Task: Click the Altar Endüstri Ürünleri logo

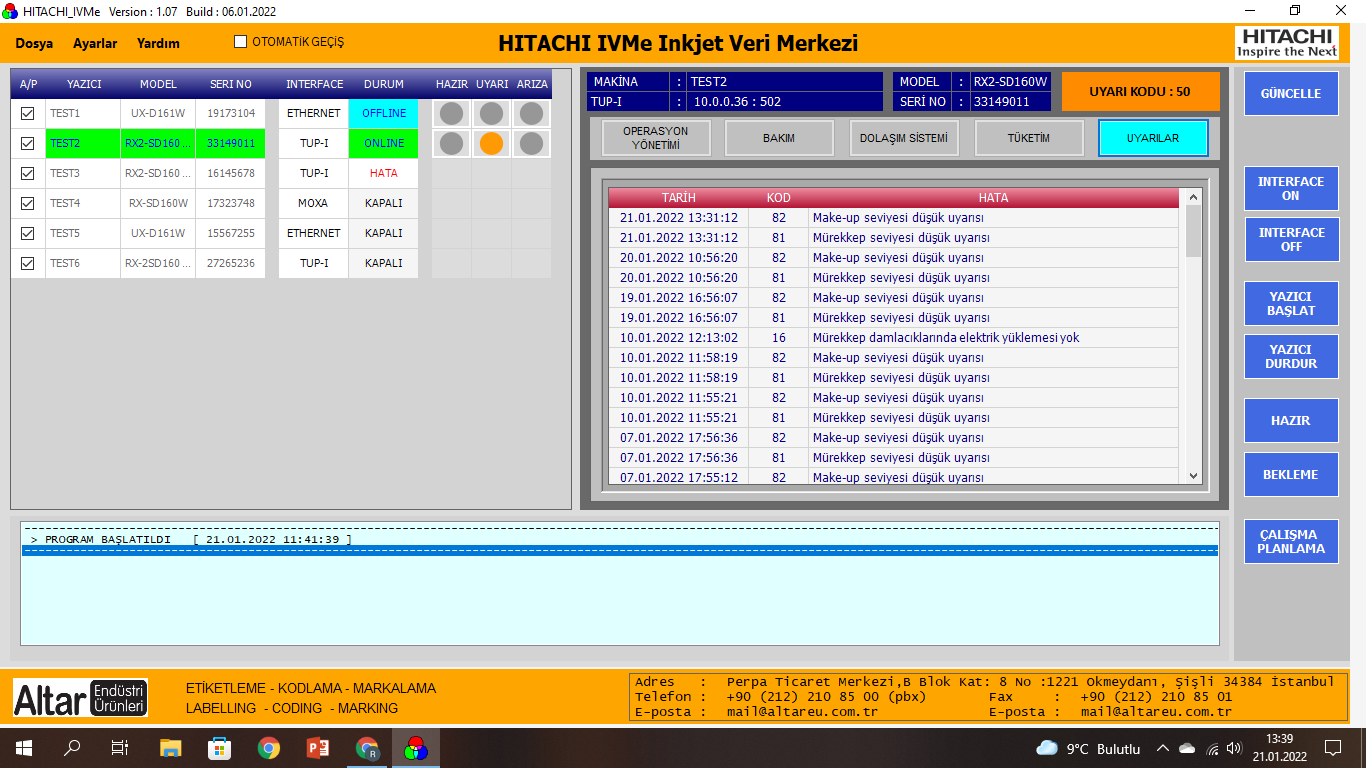Action: (81, 698)
